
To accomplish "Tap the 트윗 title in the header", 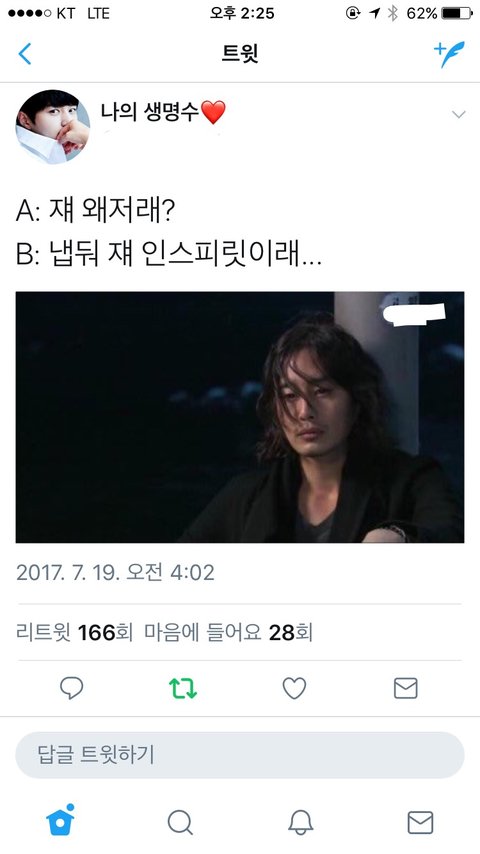I will 240,54.
